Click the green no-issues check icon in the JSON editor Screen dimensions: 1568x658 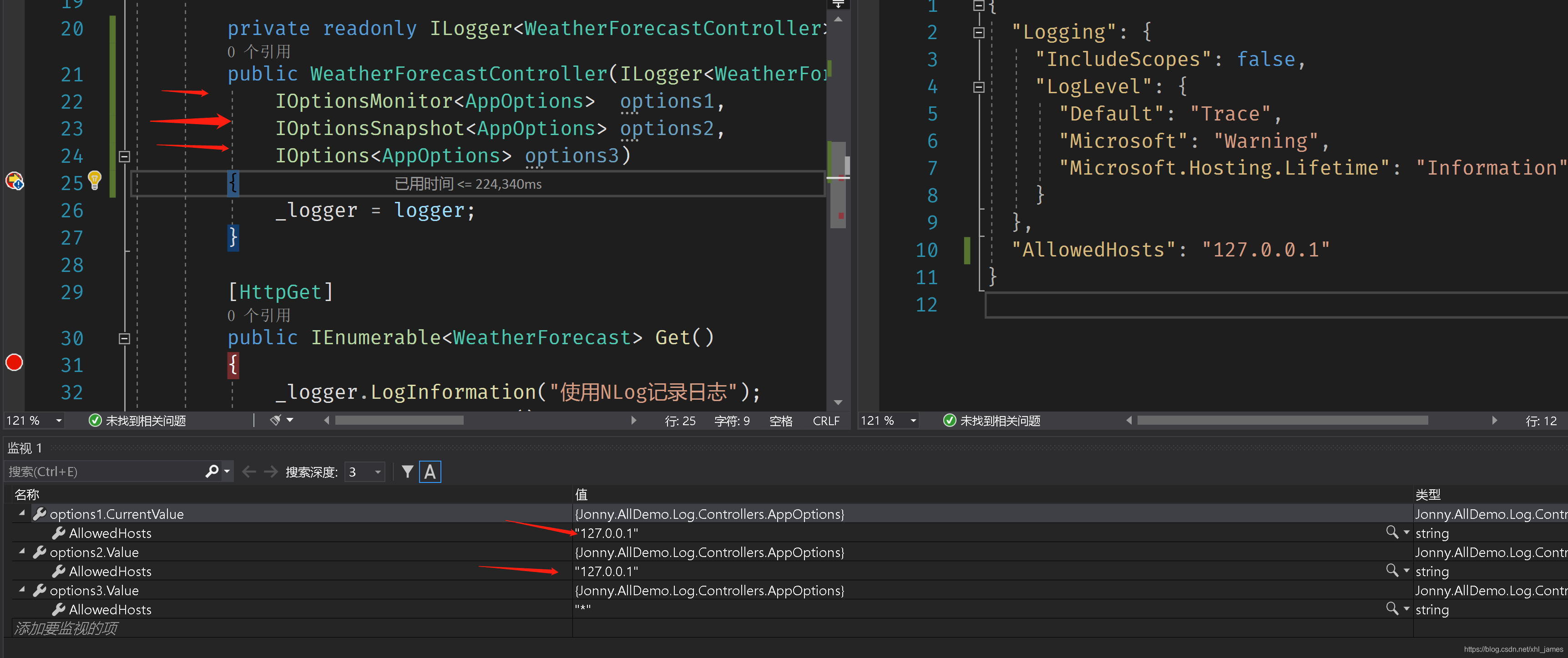tap(950, 421)
